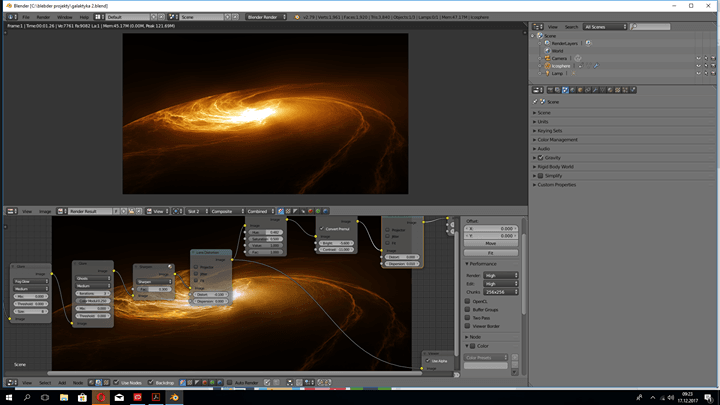The width and height of the screenshot is (720, 405).
Task: Open the Scene properties tab
Action: point(565,90)
